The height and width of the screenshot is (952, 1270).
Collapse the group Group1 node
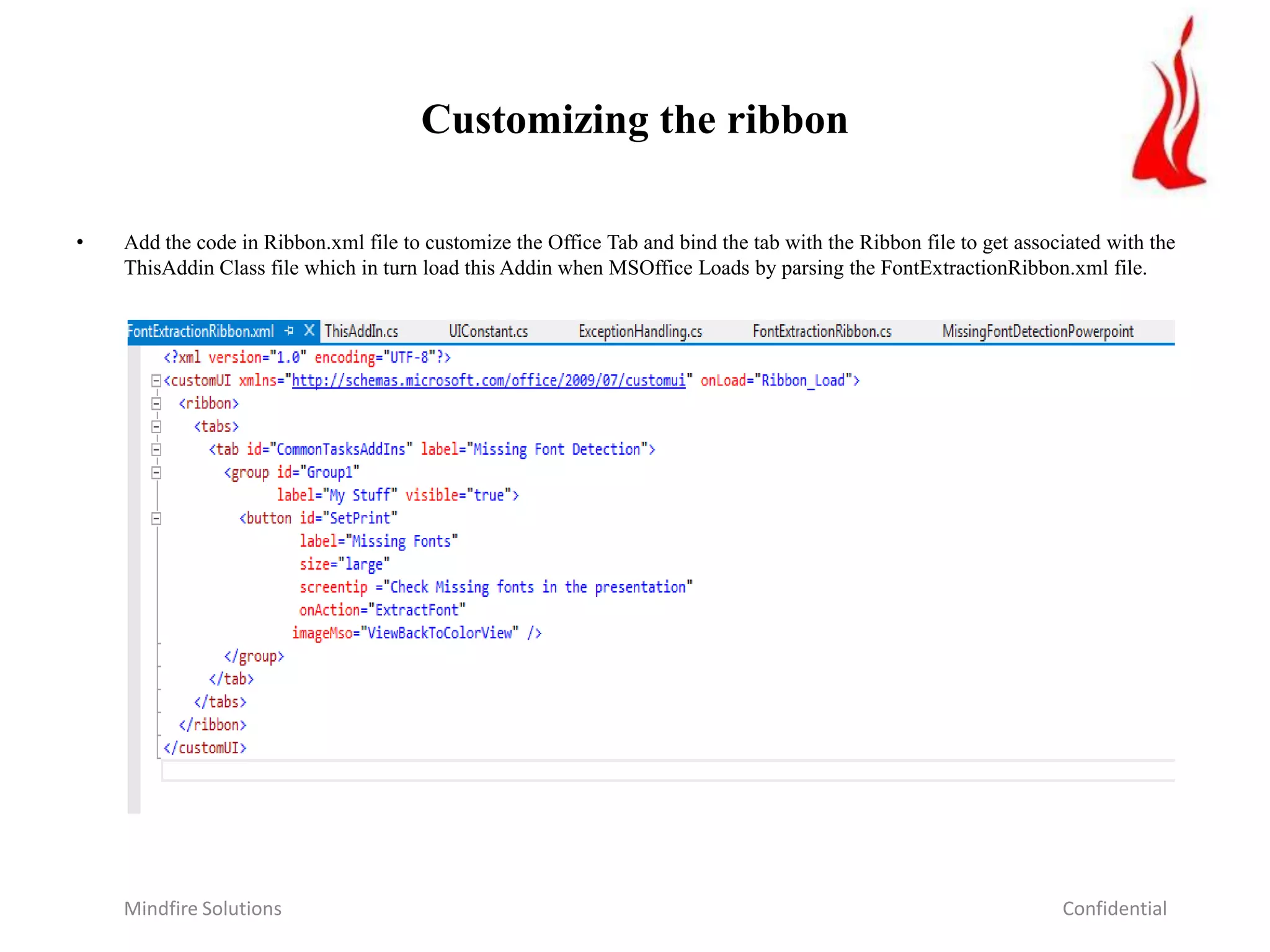(156, 472)
